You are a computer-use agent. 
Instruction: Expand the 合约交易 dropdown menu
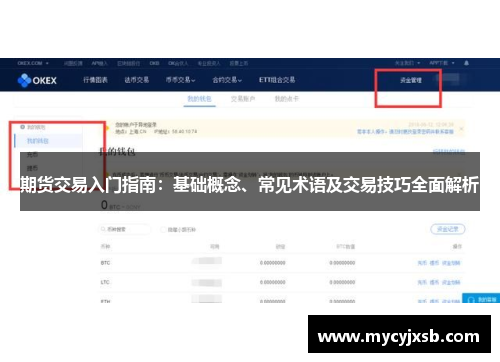227,80
